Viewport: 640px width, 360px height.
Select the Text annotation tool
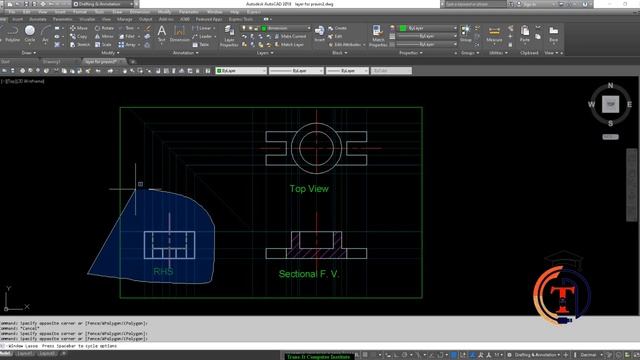coord(162,34)
